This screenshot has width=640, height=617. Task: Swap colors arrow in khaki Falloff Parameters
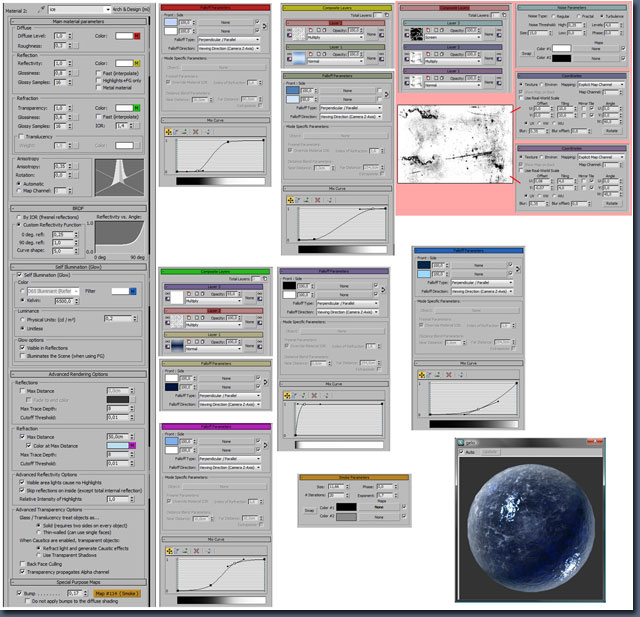(x=265, y=382)
